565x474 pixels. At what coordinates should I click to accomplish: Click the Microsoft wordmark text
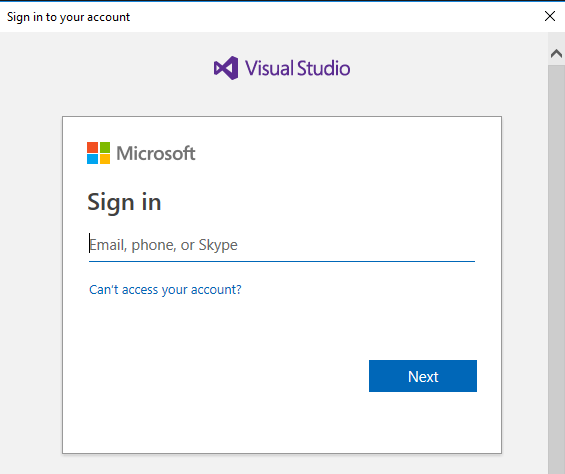coord(156,153)
